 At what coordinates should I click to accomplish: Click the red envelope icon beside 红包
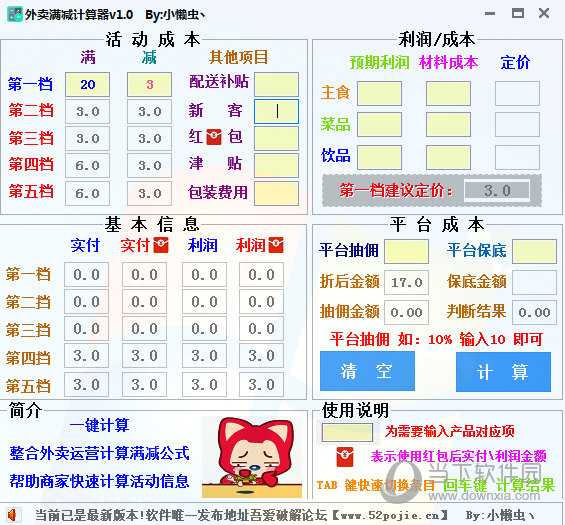(214, 137)
